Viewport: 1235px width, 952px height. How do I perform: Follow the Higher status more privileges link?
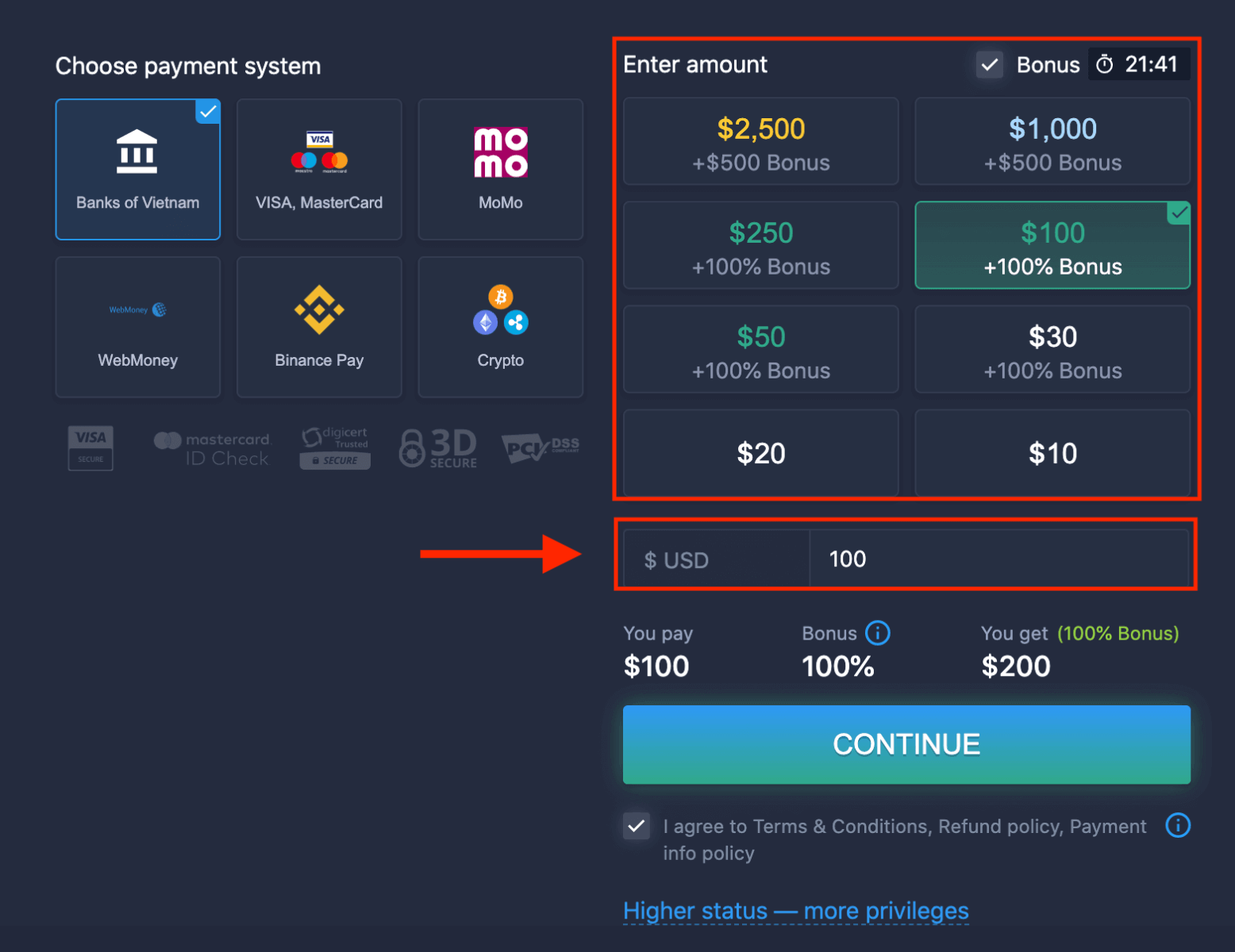(795, 911)
